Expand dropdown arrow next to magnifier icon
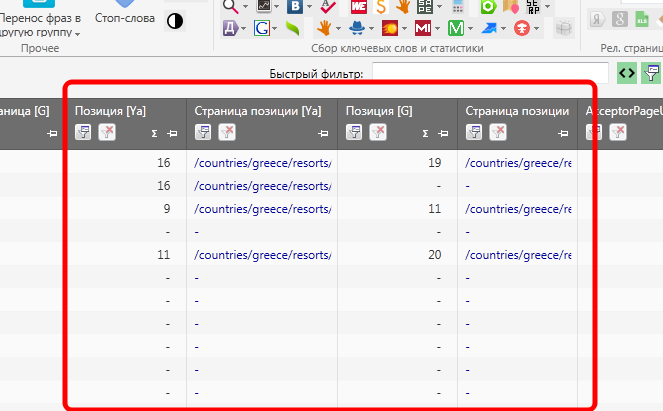This screenshot has width=663, height=411. coord(244,7)
